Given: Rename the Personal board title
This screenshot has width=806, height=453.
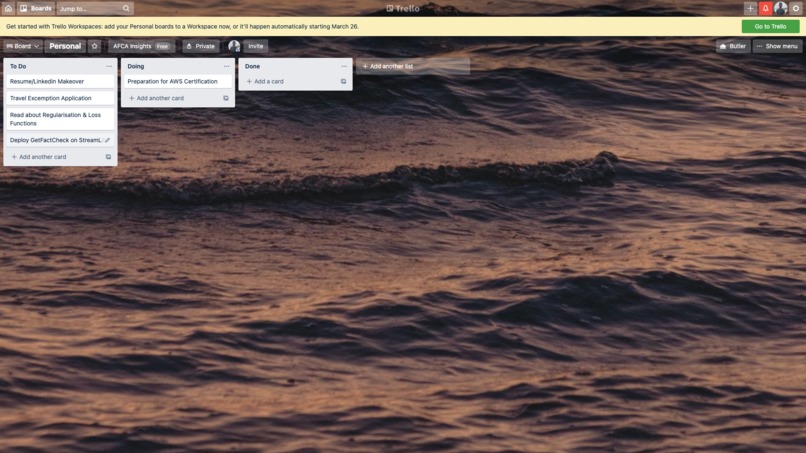Looking at the screenshot, I should tap(65, 46).
